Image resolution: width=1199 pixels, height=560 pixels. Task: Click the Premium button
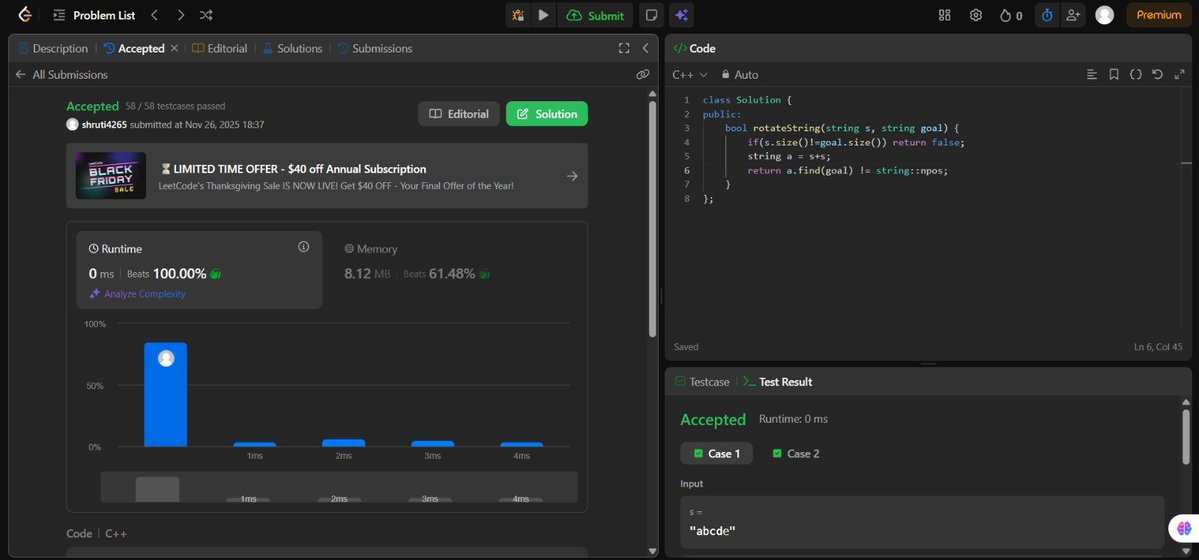[1158, 15]
